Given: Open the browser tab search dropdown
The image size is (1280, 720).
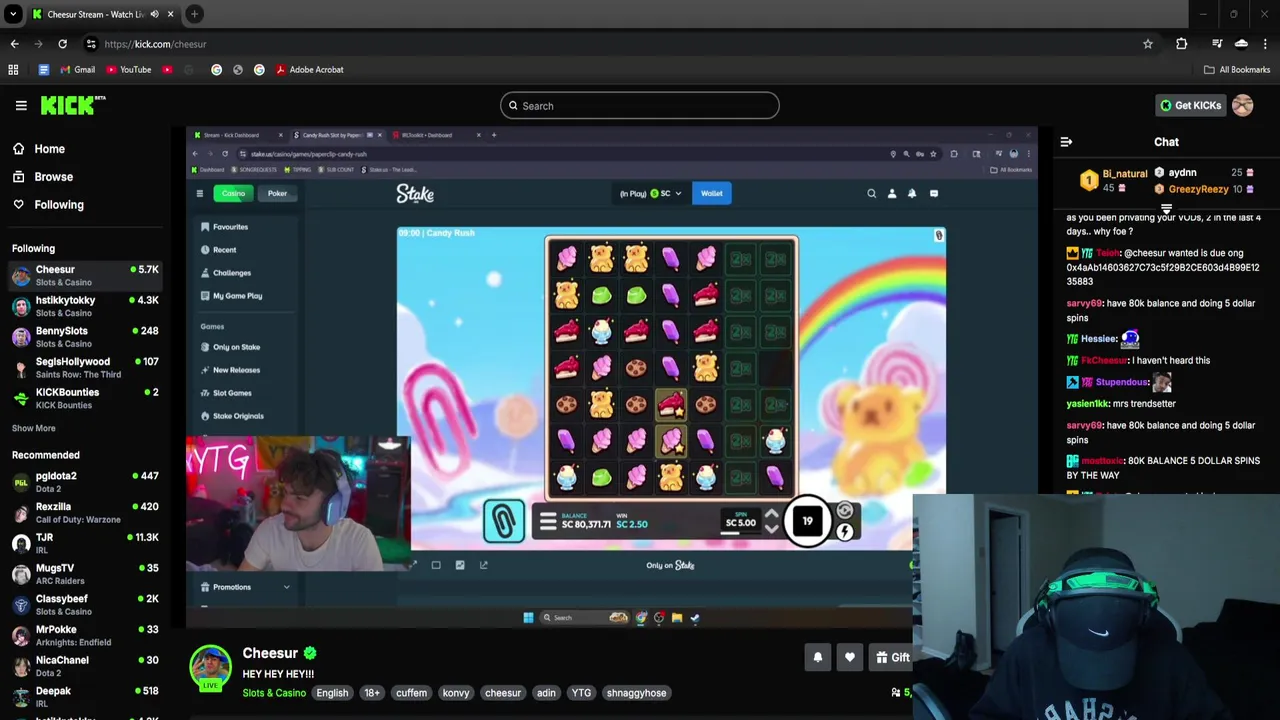Looking at the screenshot, I should [x=13, y=14].
